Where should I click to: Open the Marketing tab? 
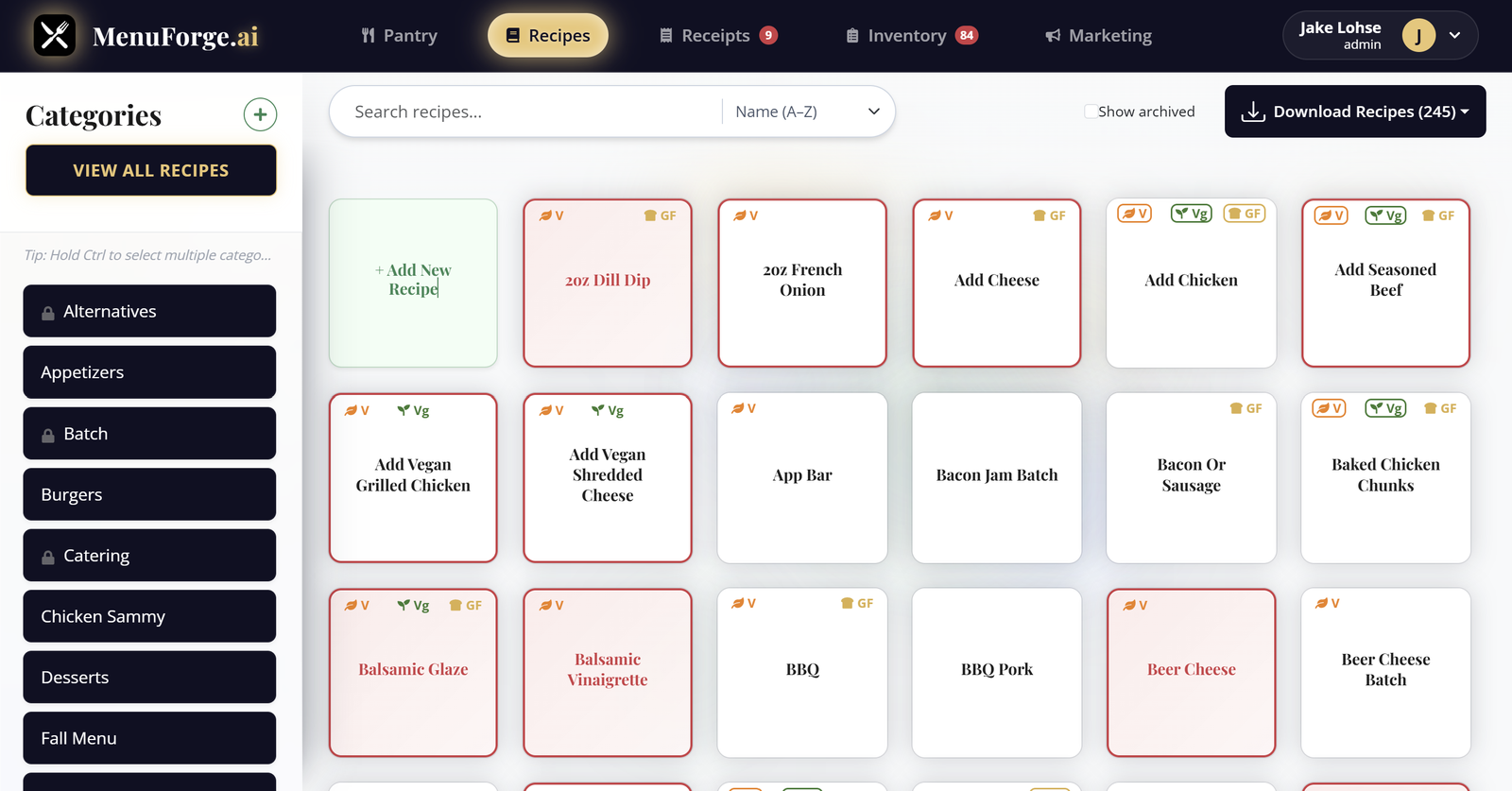(1099, 36)
